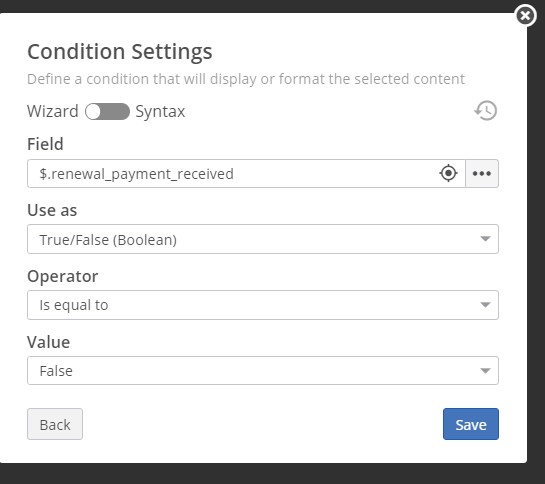
Task: Select the Wizard mode label
Action: point(53,111)
